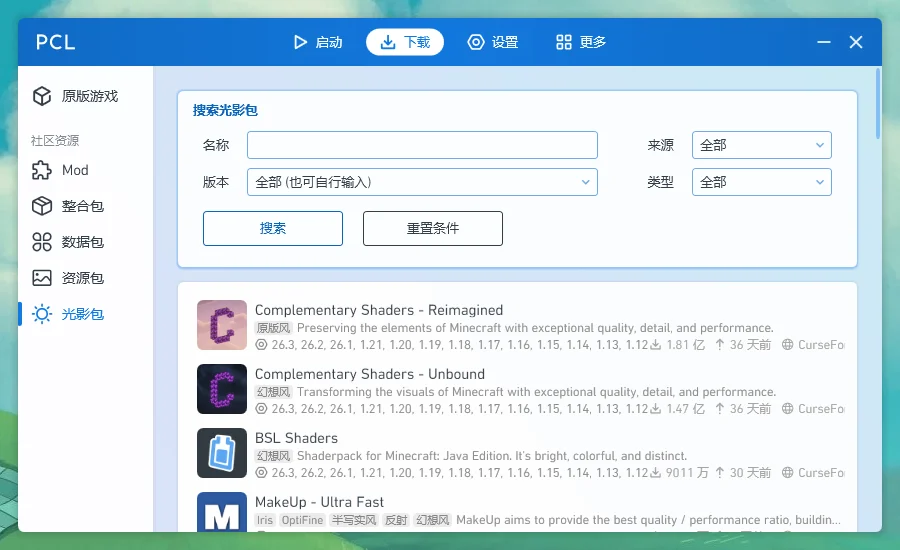Click the version icon on BSL Shaders row
900x550 pixels.
(x=261, y=473)
